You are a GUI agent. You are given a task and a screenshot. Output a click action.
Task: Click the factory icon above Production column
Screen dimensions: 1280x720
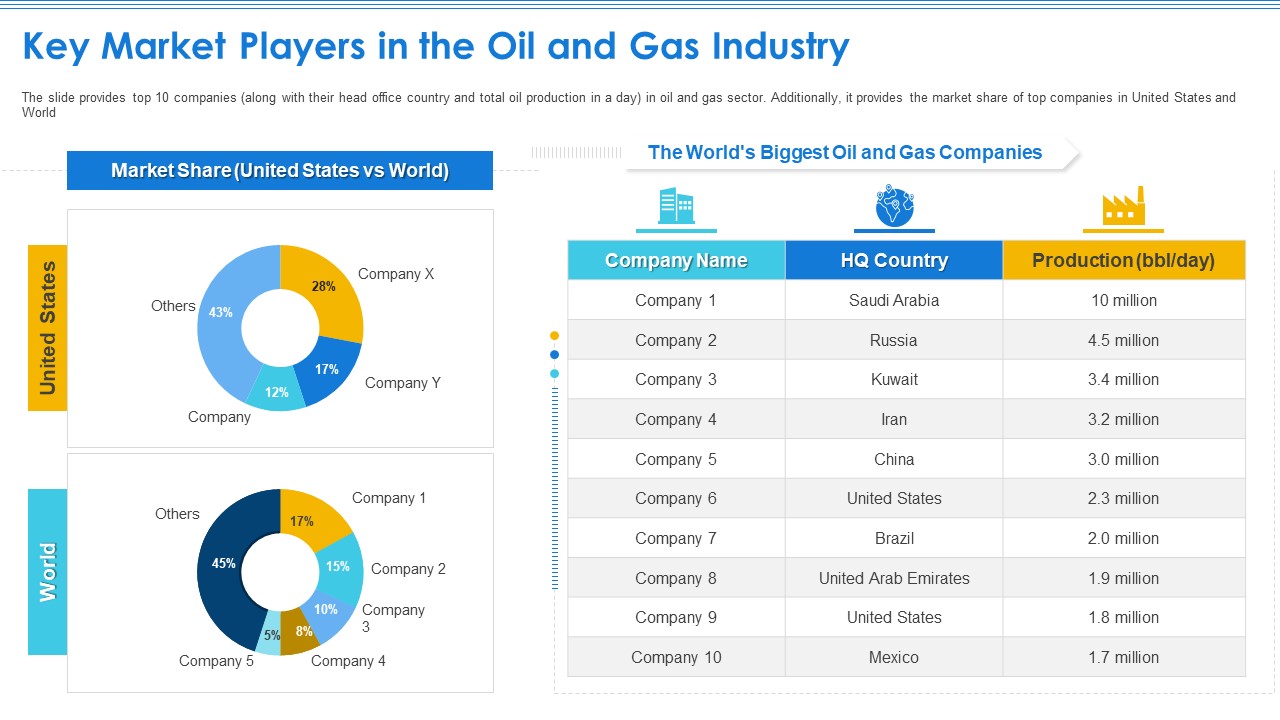[1123, 205]
